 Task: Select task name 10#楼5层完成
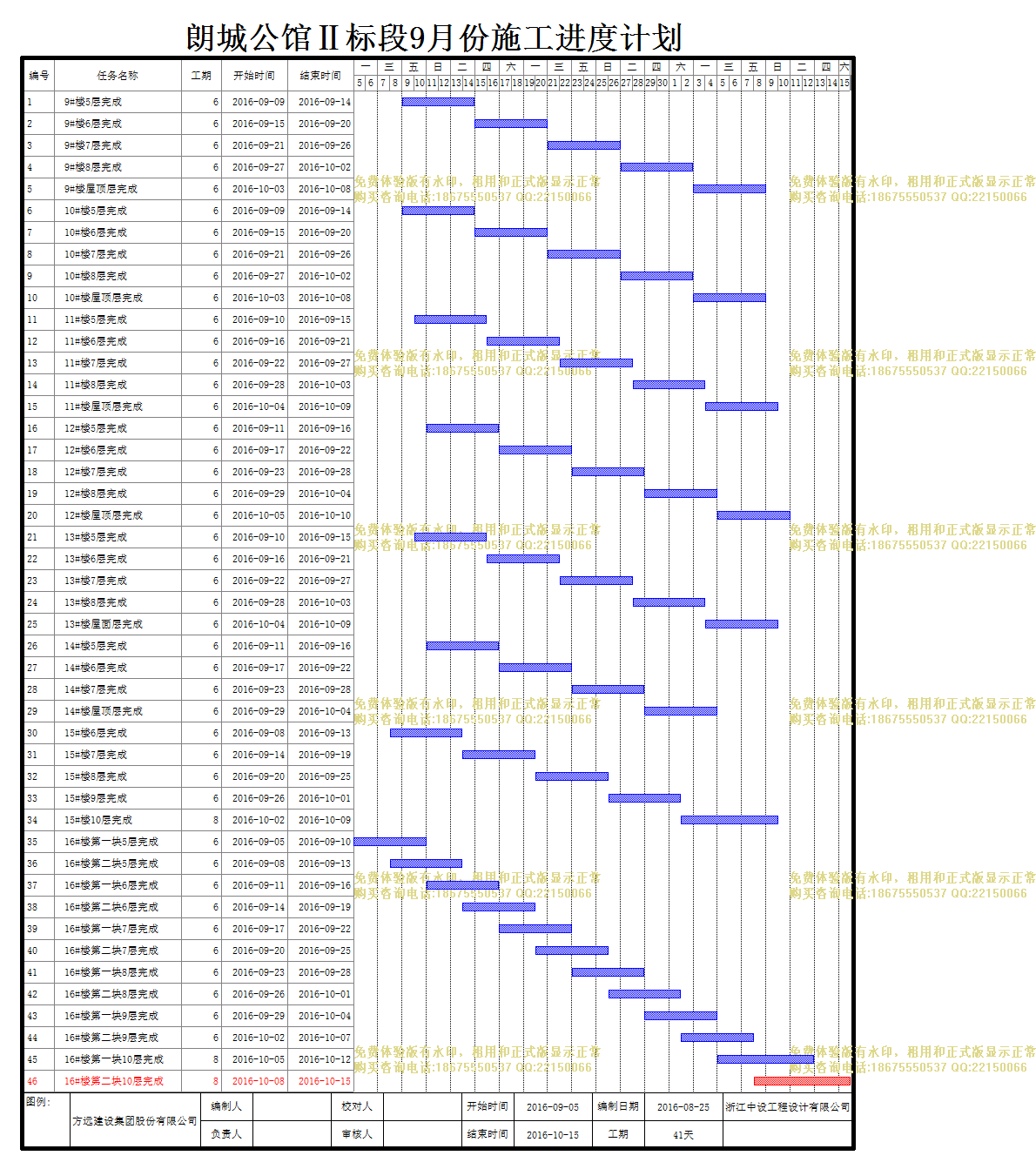pyautogui.click(x=96, y=211)
